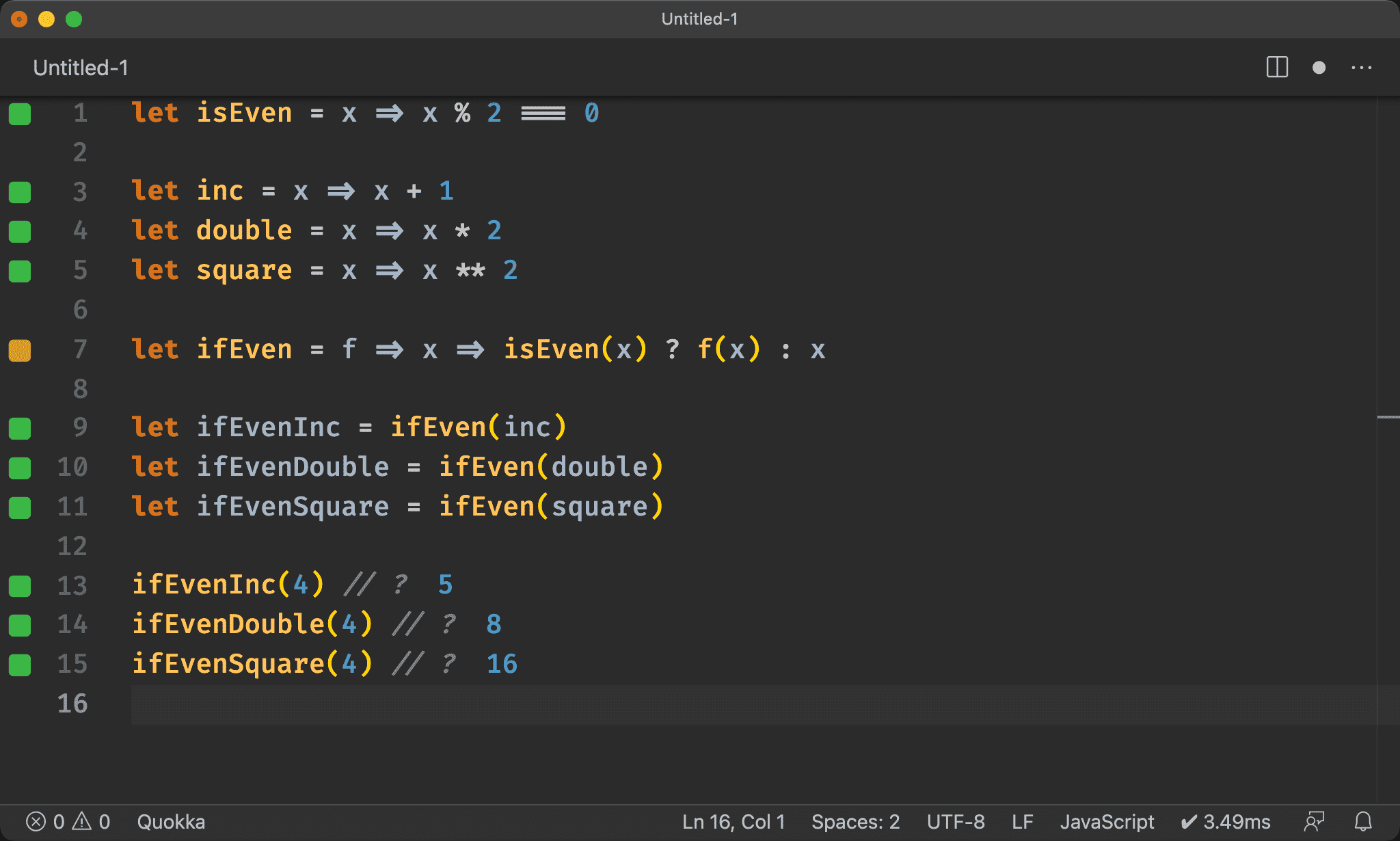Screen dimensions: 1400x841
Task: Click line number 12 in gutter
Action: point(72,546)
